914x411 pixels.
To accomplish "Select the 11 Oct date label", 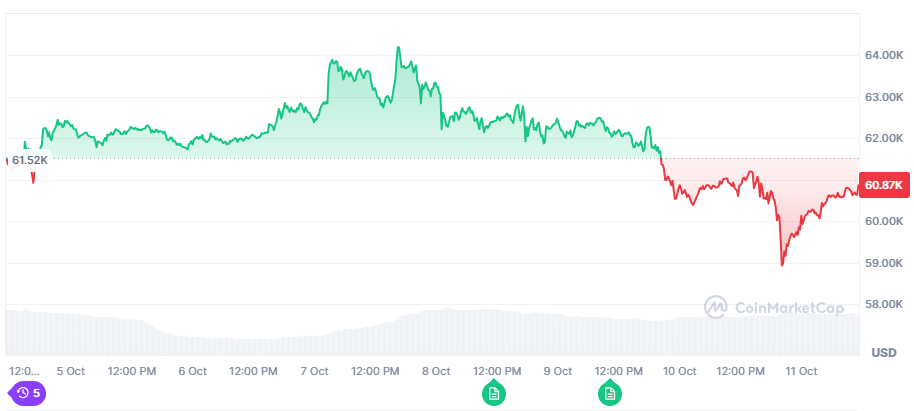I will pos(802,371).
